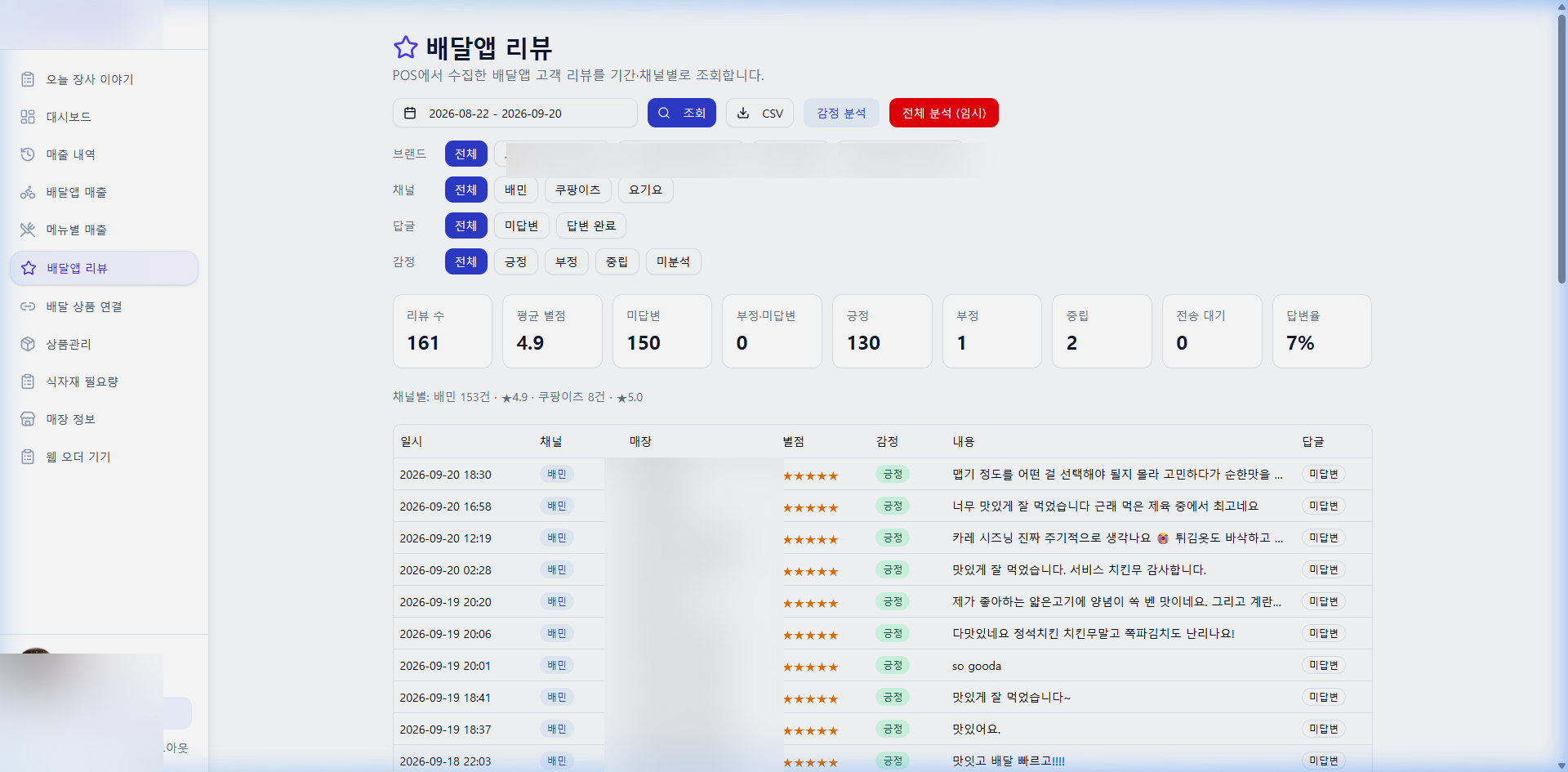
Task: Click the 미답변 150 stat card
Action: pyautogui.click(x=662, y=331)
